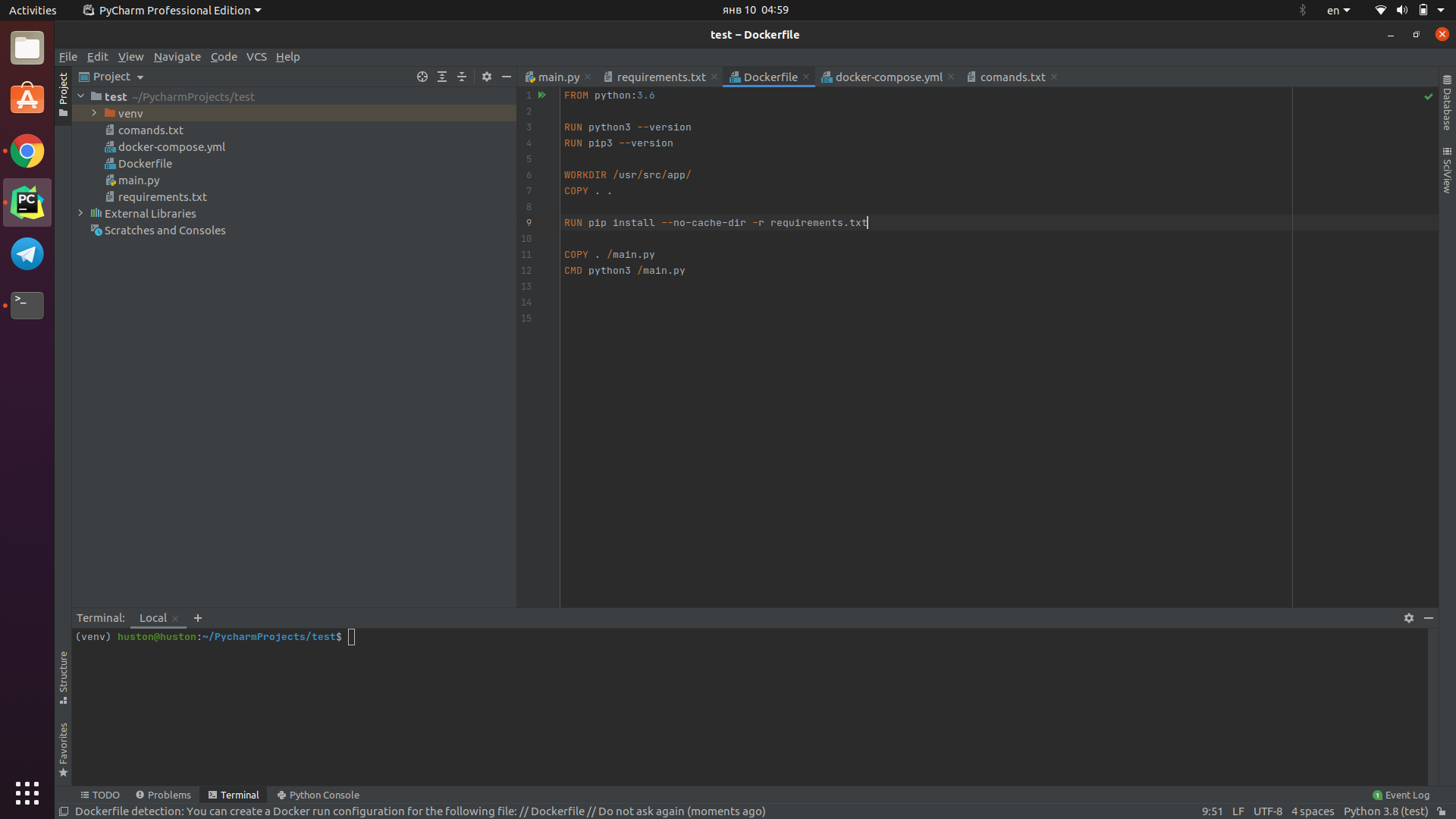Toggle the Favorites side panel
1456x819 pixels.
pyautogui.click(x=64, y=749)
